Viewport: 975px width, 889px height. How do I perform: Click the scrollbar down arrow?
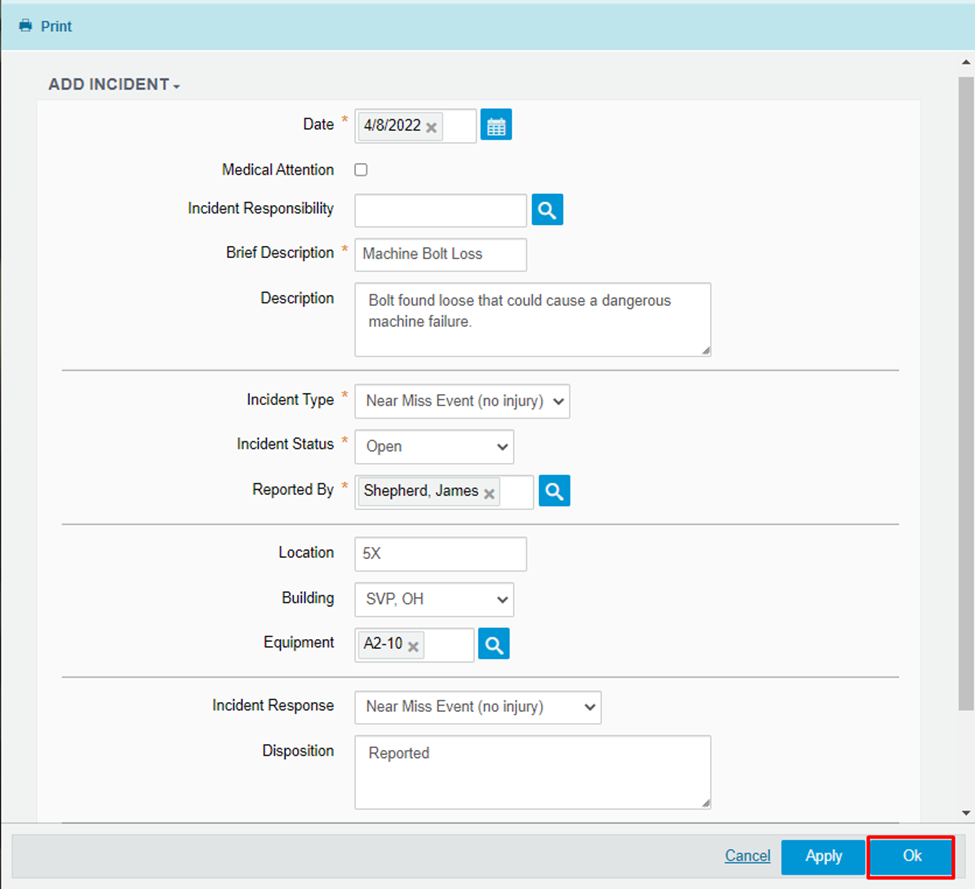966,813
